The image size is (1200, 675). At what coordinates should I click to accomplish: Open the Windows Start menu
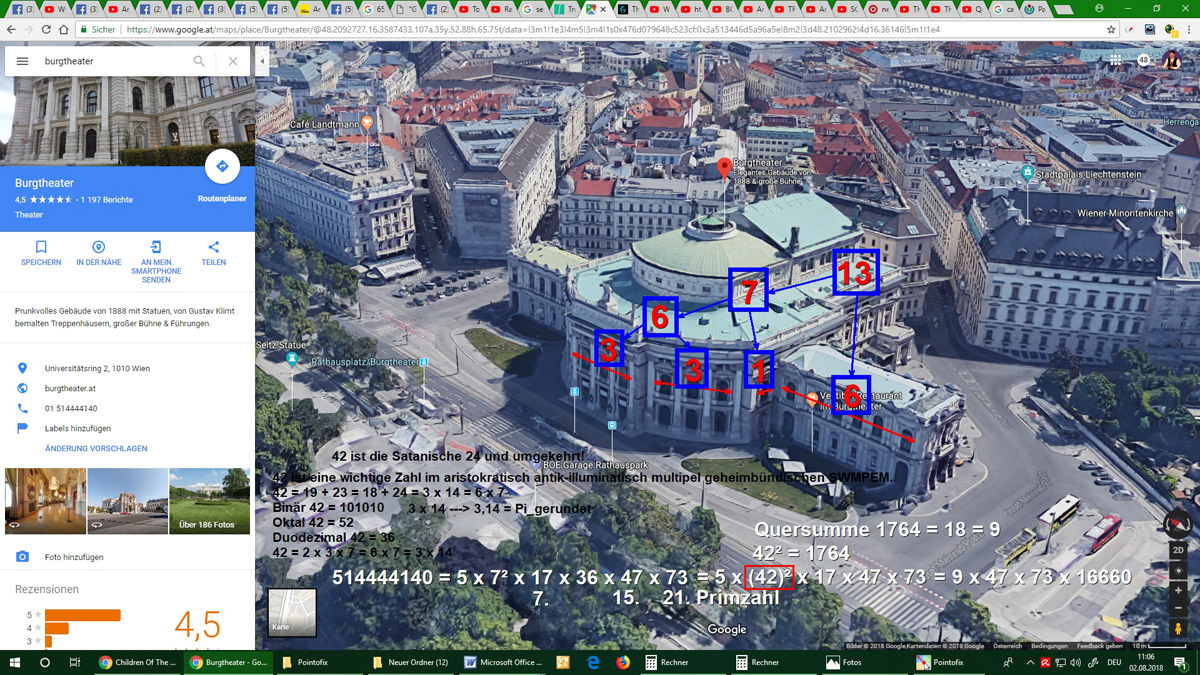click(15, 663)
